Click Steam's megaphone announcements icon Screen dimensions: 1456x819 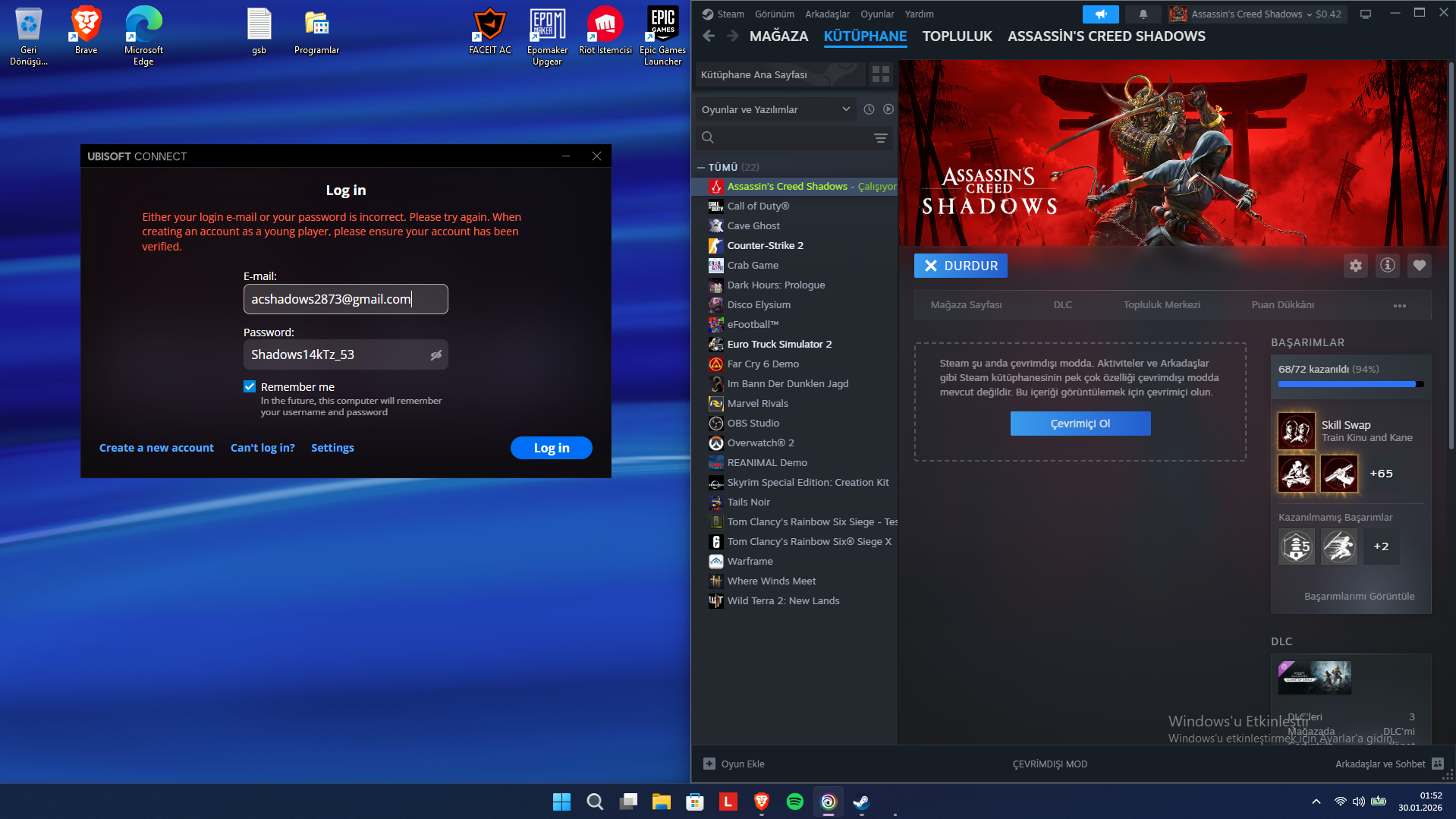coord(1100,14)
